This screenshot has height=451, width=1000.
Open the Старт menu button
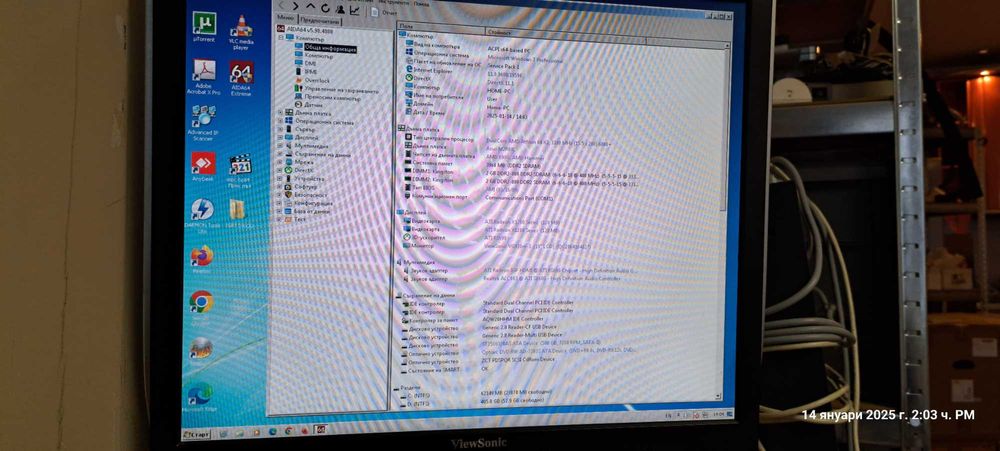click(x=196, y=434)
